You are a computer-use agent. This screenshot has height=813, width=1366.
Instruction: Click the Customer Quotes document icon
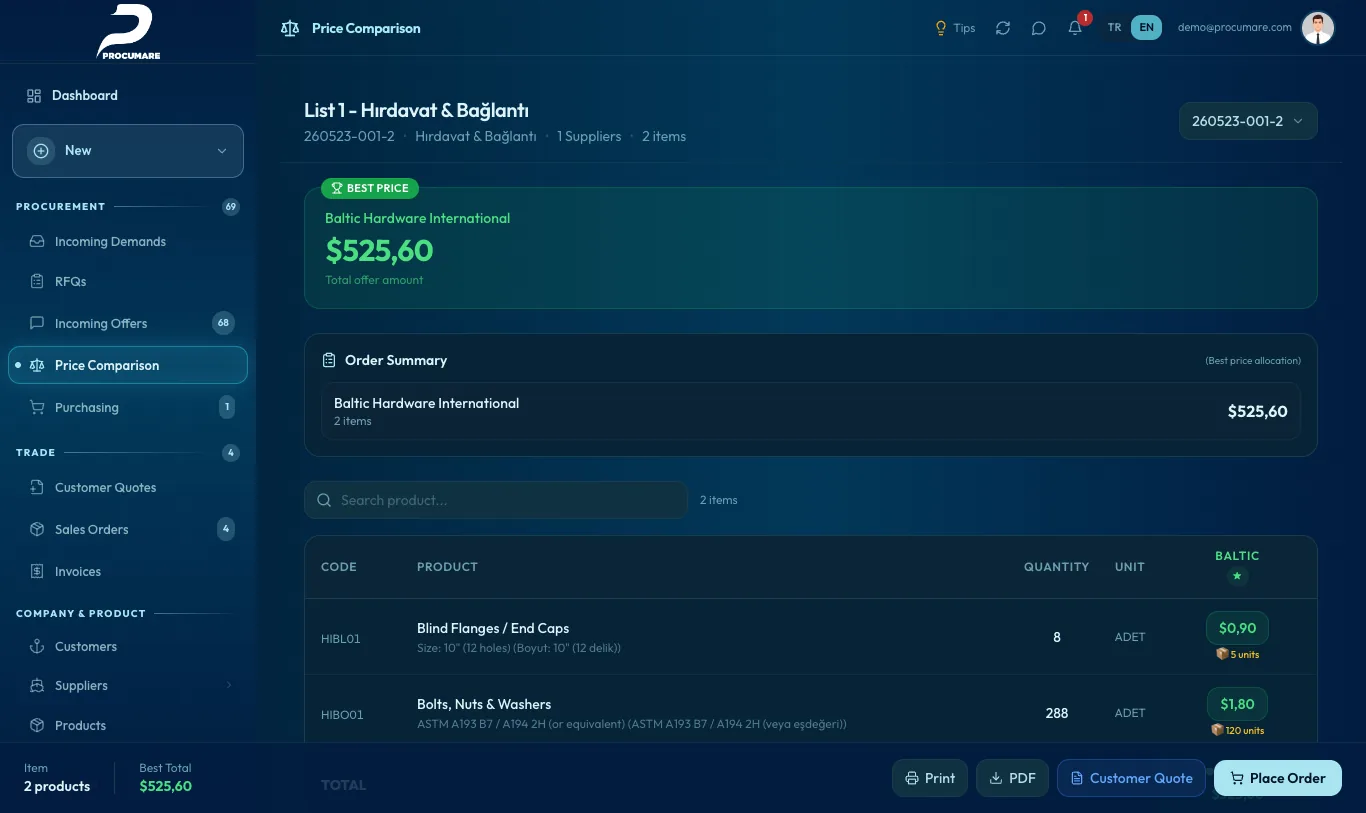[x=37, y=488]
